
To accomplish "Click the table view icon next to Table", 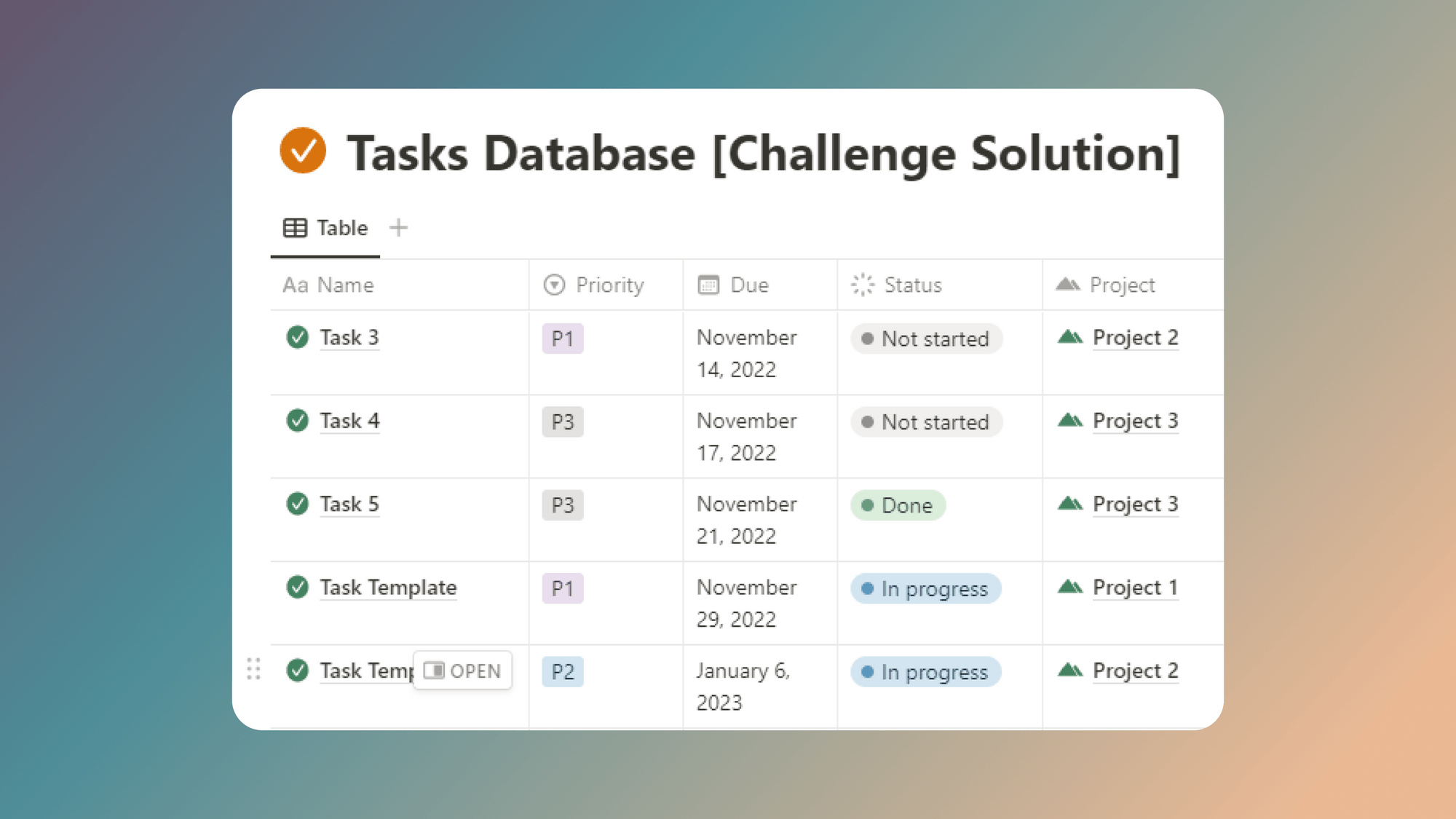I will click(x=294, y=227).
